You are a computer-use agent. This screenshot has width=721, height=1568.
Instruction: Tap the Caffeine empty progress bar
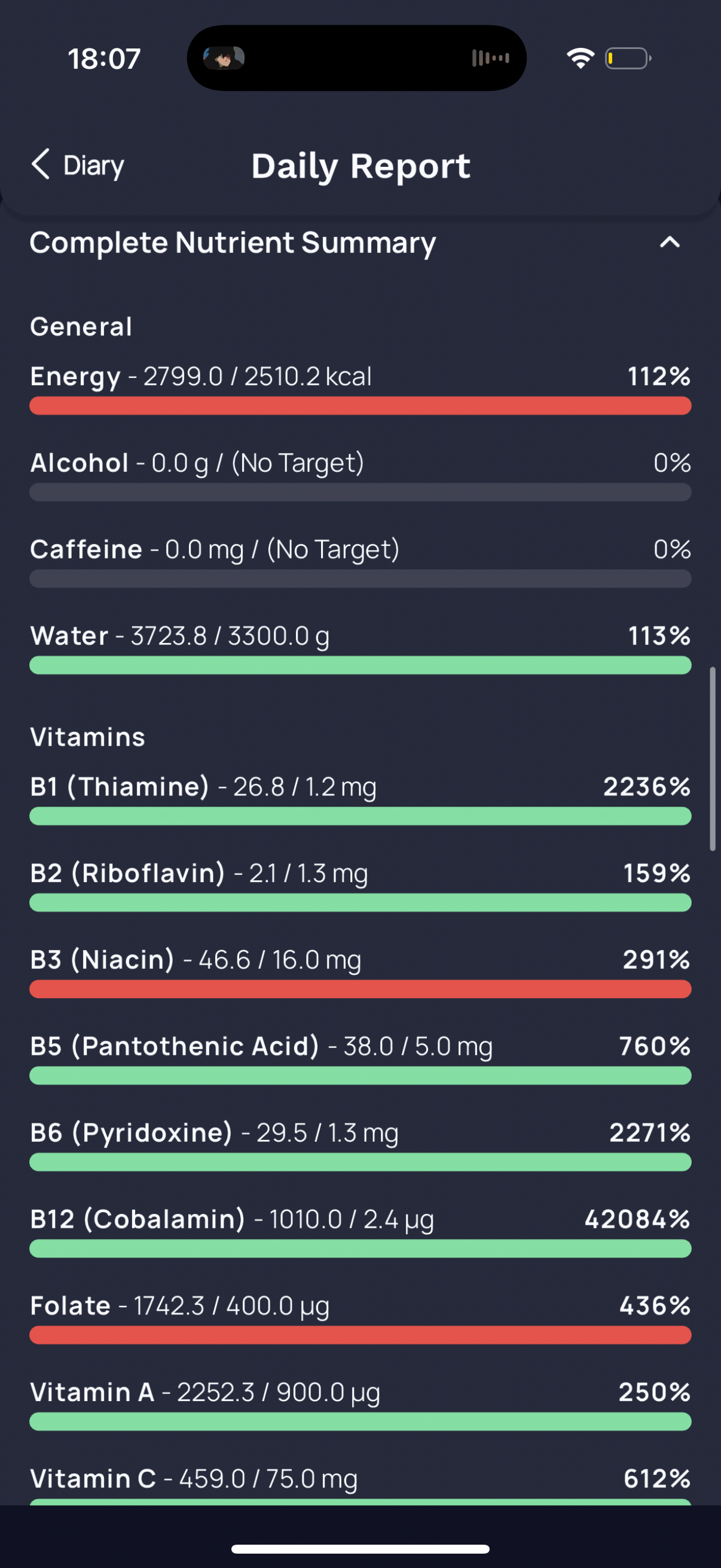pyautogui.click(x=360, y=579)
